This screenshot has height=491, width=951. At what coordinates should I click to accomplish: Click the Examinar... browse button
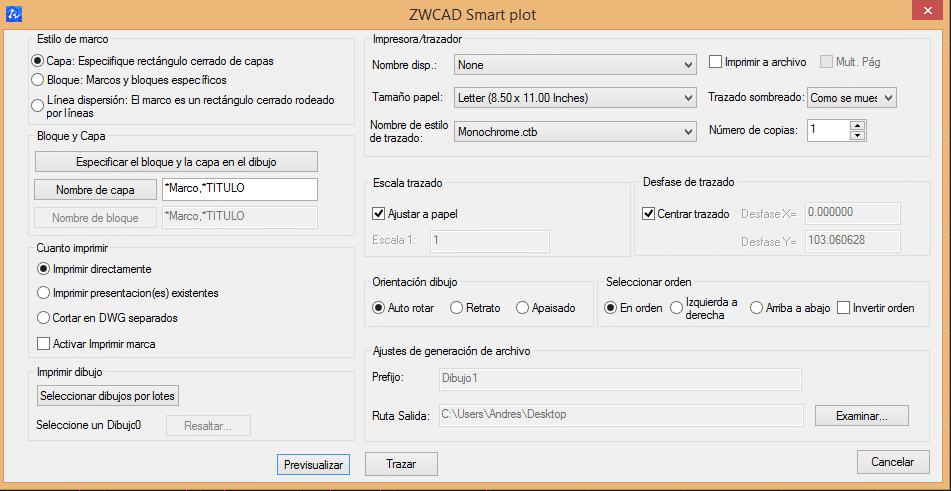(x=862, y=416)
